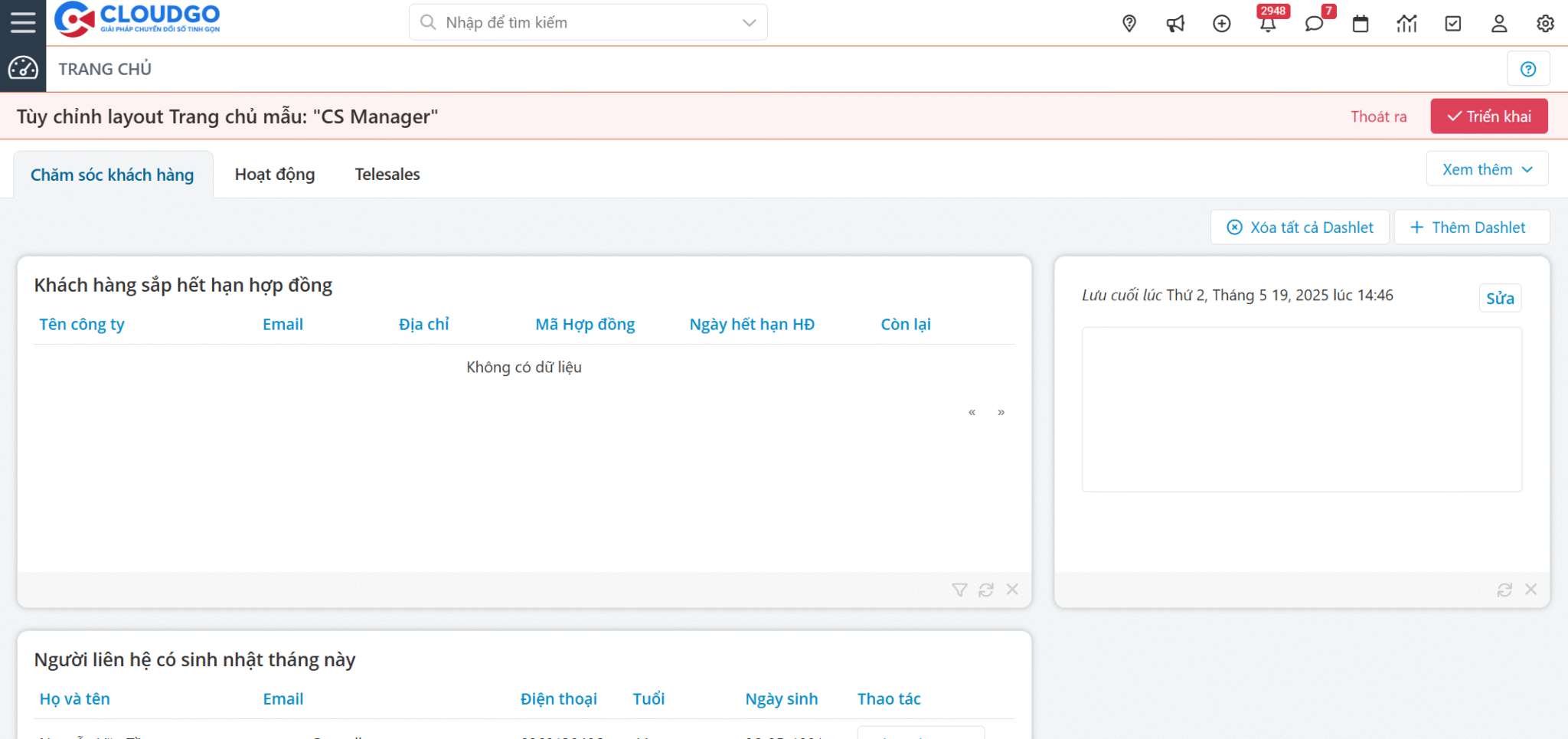Open the settings gear icon
This screenshot has width=1568, height=739.
click(x=1546, y=24)
